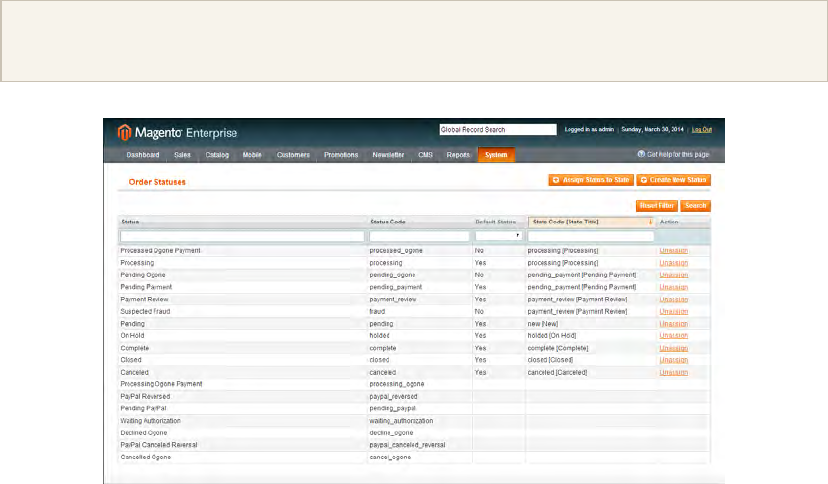This screenshot has height=484, width=828.
Task: Select the Cancelled Ogone row
Action: tap(414, 457)
